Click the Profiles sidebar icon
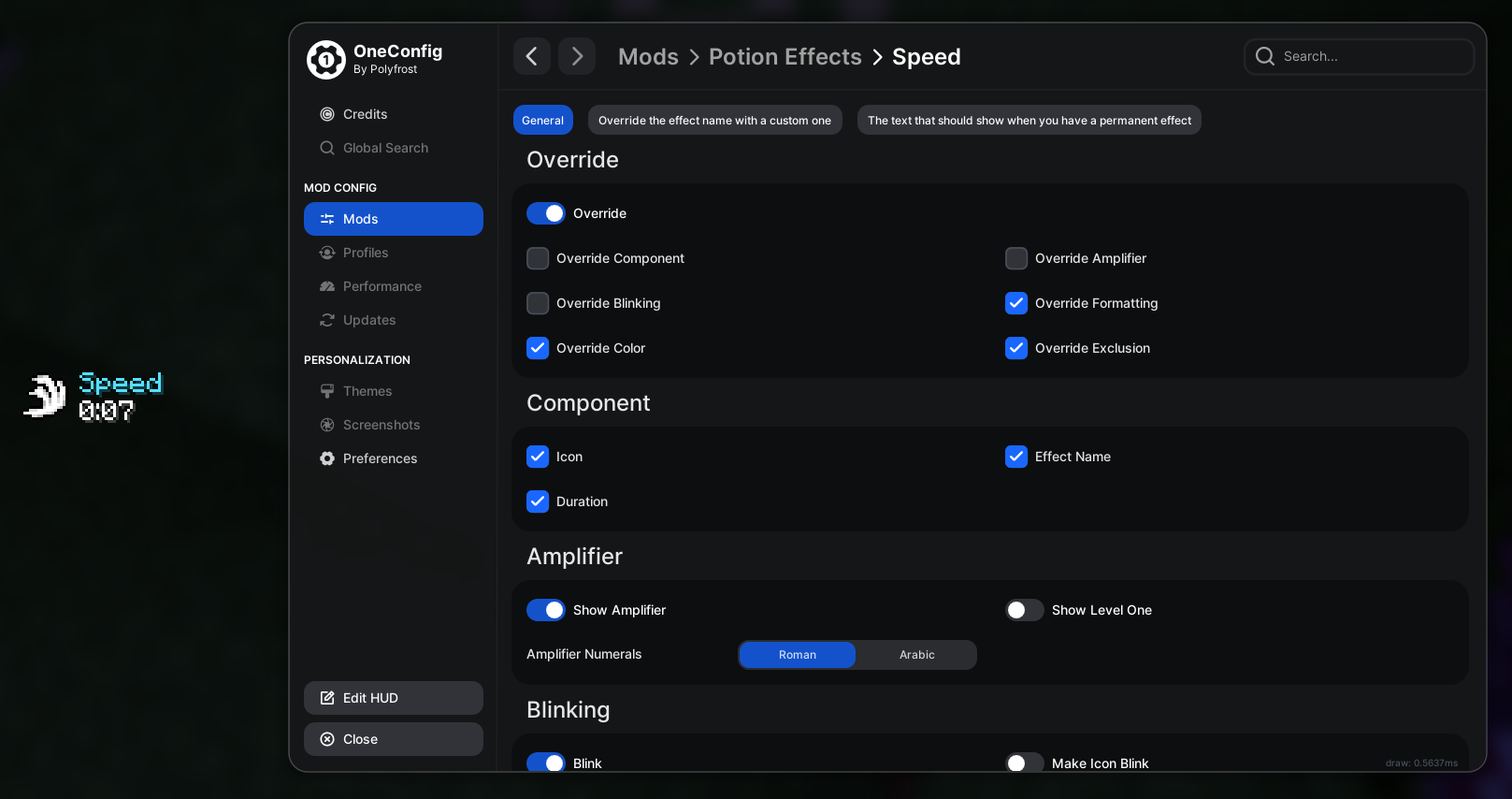The width and height of the screenshot is (1512, 799). click(327, 253)
